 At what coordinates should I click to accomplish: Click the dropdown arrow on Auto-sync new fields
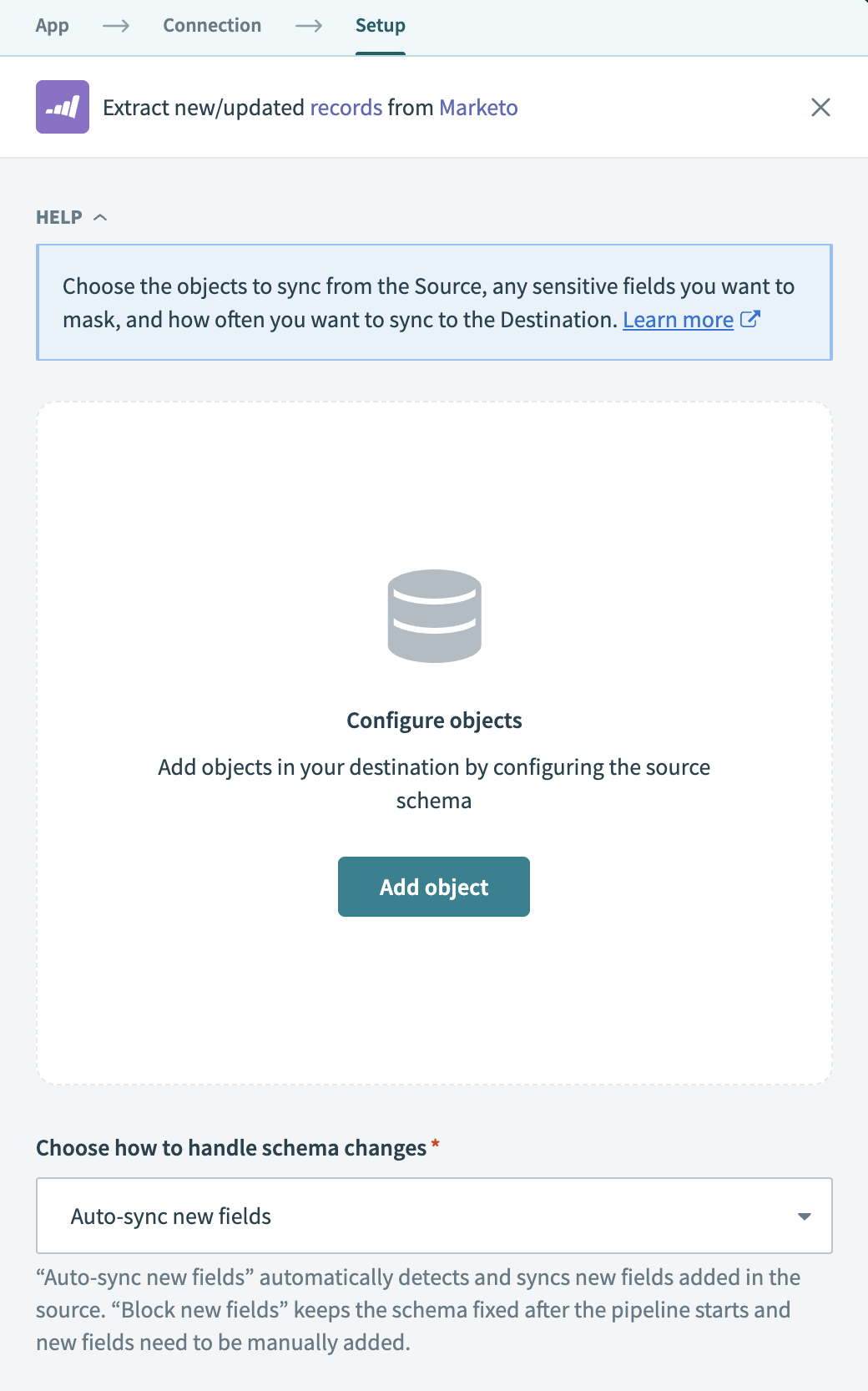(x=804, y=1216)
